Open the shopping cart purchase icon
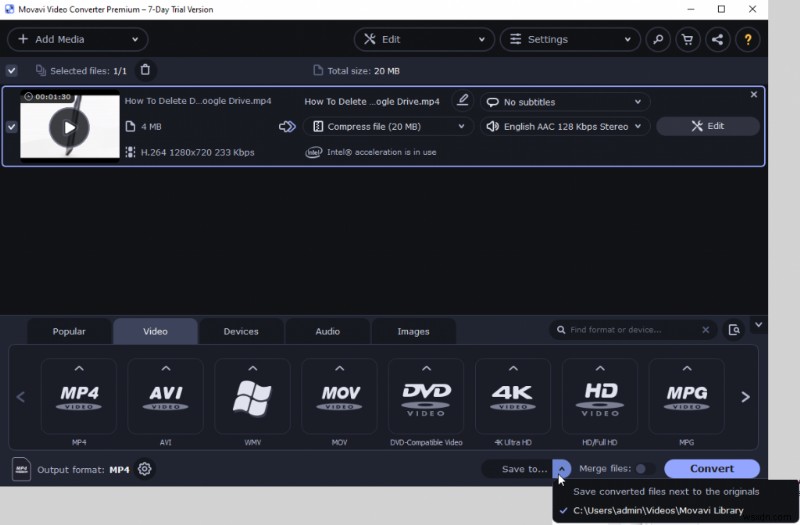 [688, 39]
